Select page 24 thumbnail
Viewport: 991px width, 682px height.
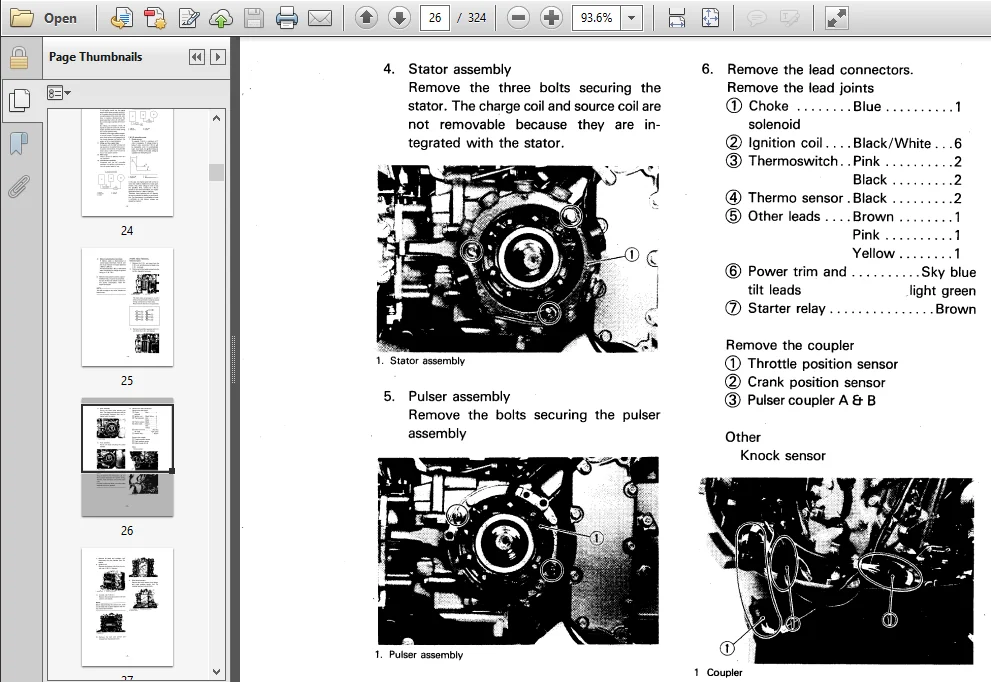coord(127,162)
